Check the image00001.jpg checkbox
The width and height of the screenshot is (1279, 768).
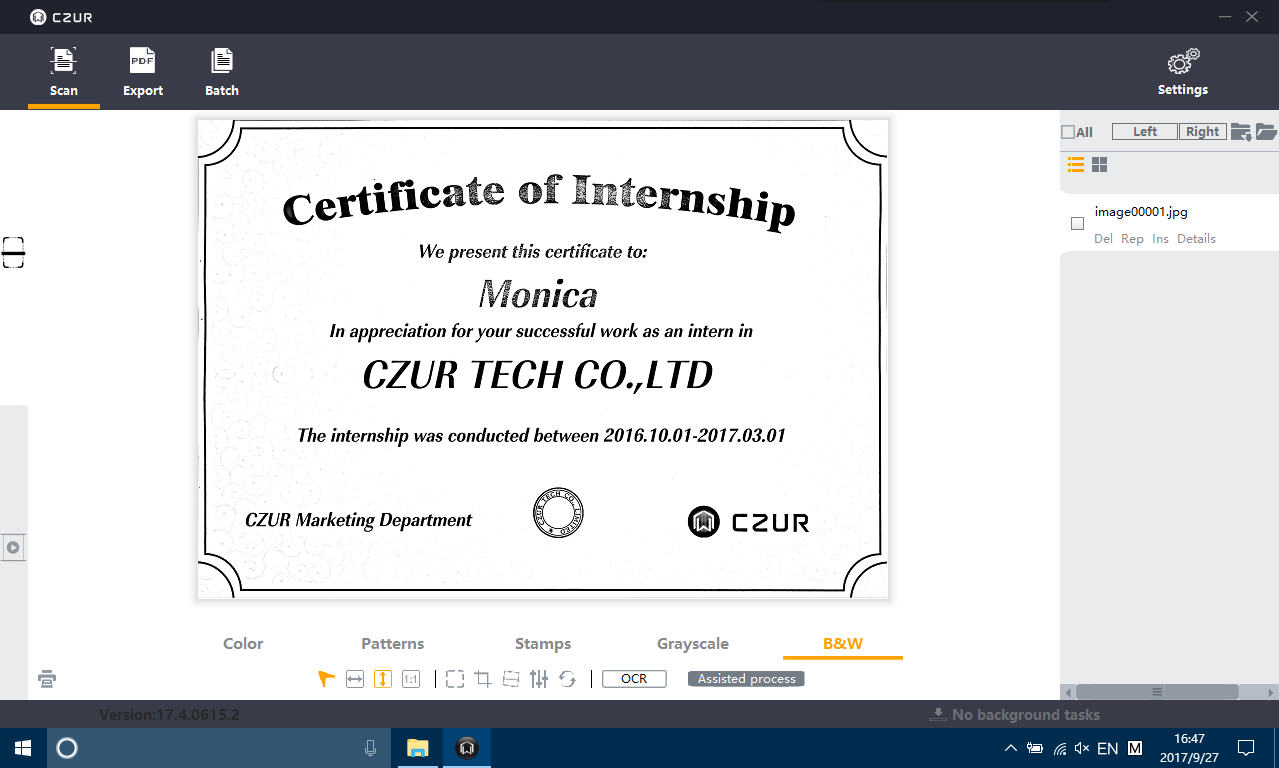pos(1077,224)
